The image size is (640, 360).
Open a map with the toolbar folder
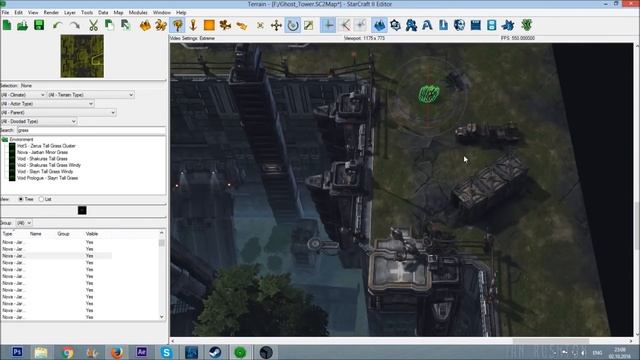(22, 25)
